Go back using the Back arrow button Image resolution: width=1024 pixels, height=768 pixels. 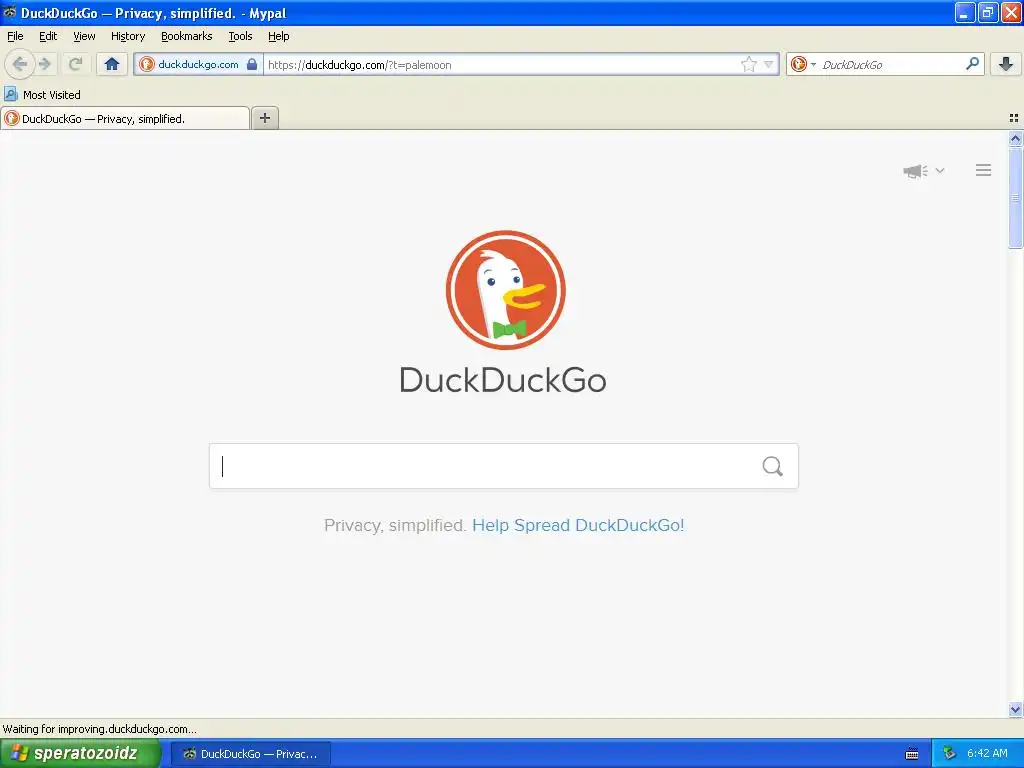[x=20, y=64]
